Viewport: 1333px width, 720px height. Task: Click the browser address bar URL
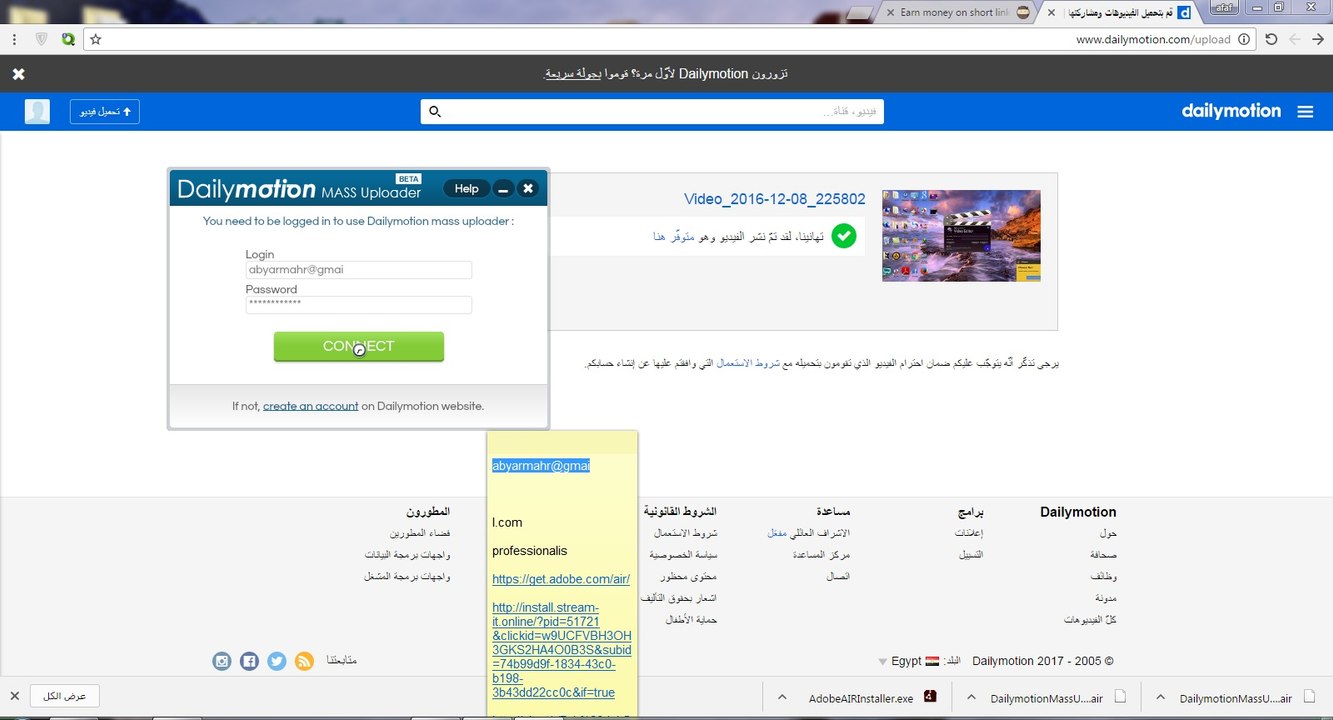[x=1153, y=39]
